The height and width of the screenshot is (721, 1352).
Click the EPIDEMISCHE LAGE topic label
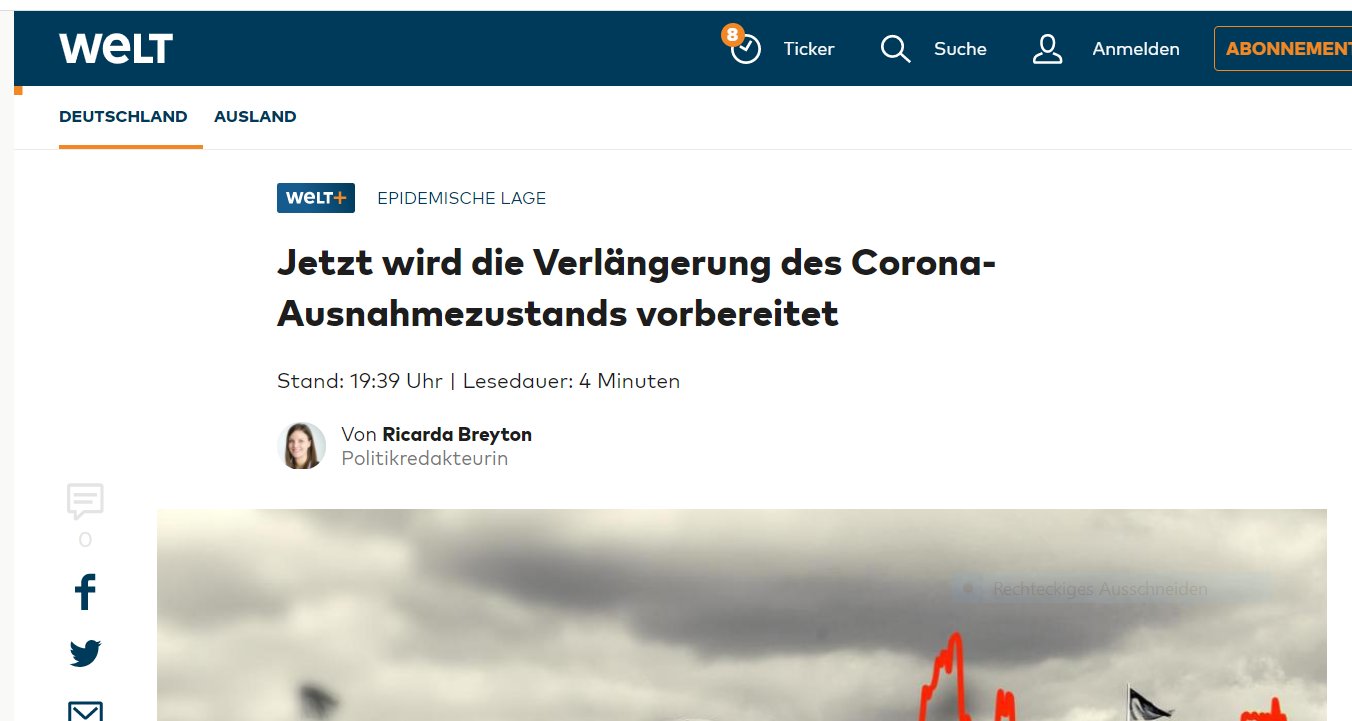[x=461, y=197]
